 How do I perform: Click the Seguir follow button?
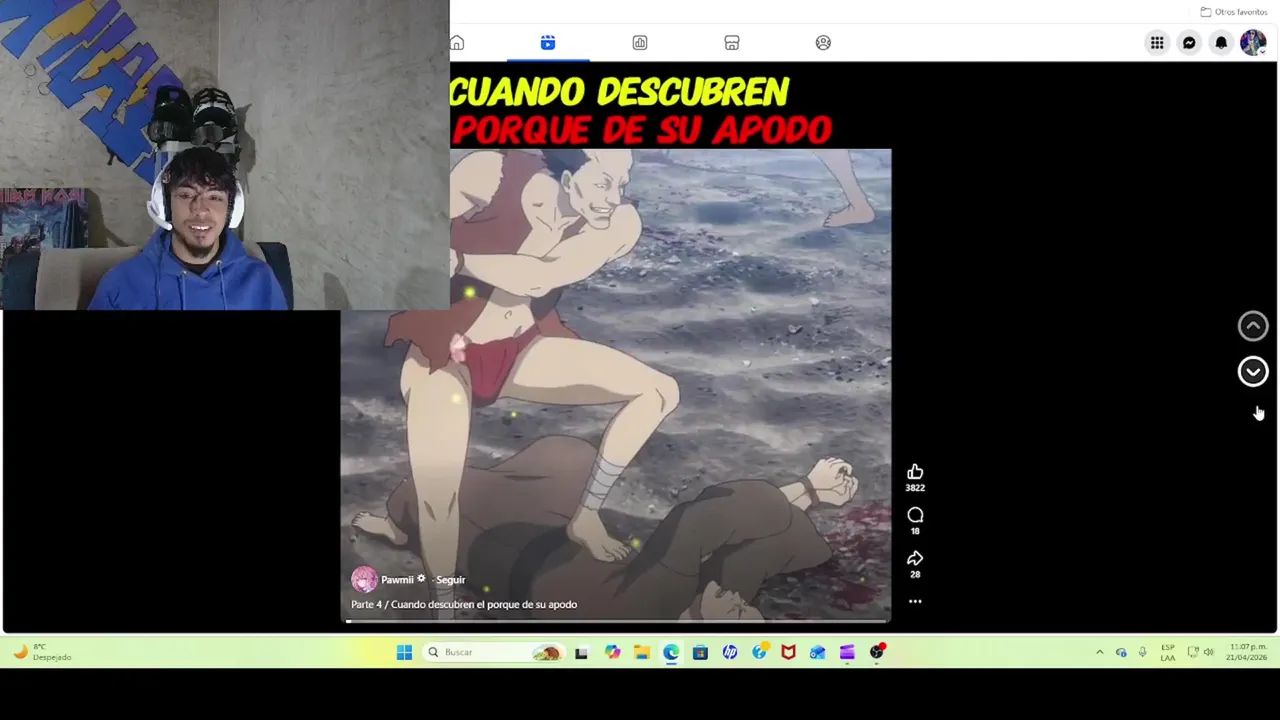tap(450, 580)
